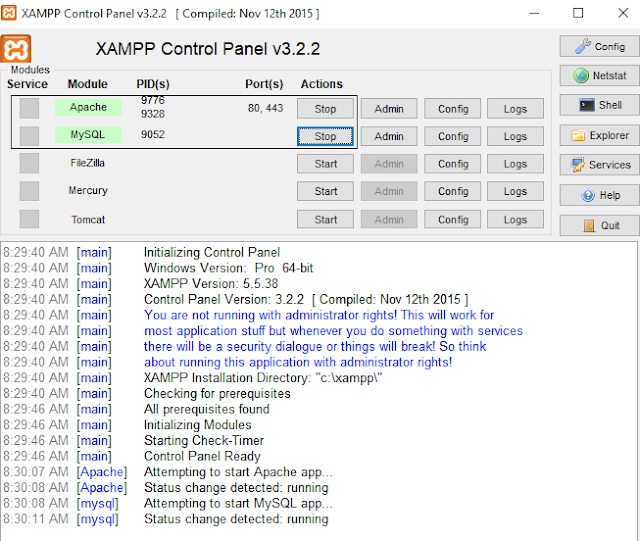Click the log line 'Attempting to start MySQL app...'
This screenshot has height=541, width=640.
238,503
